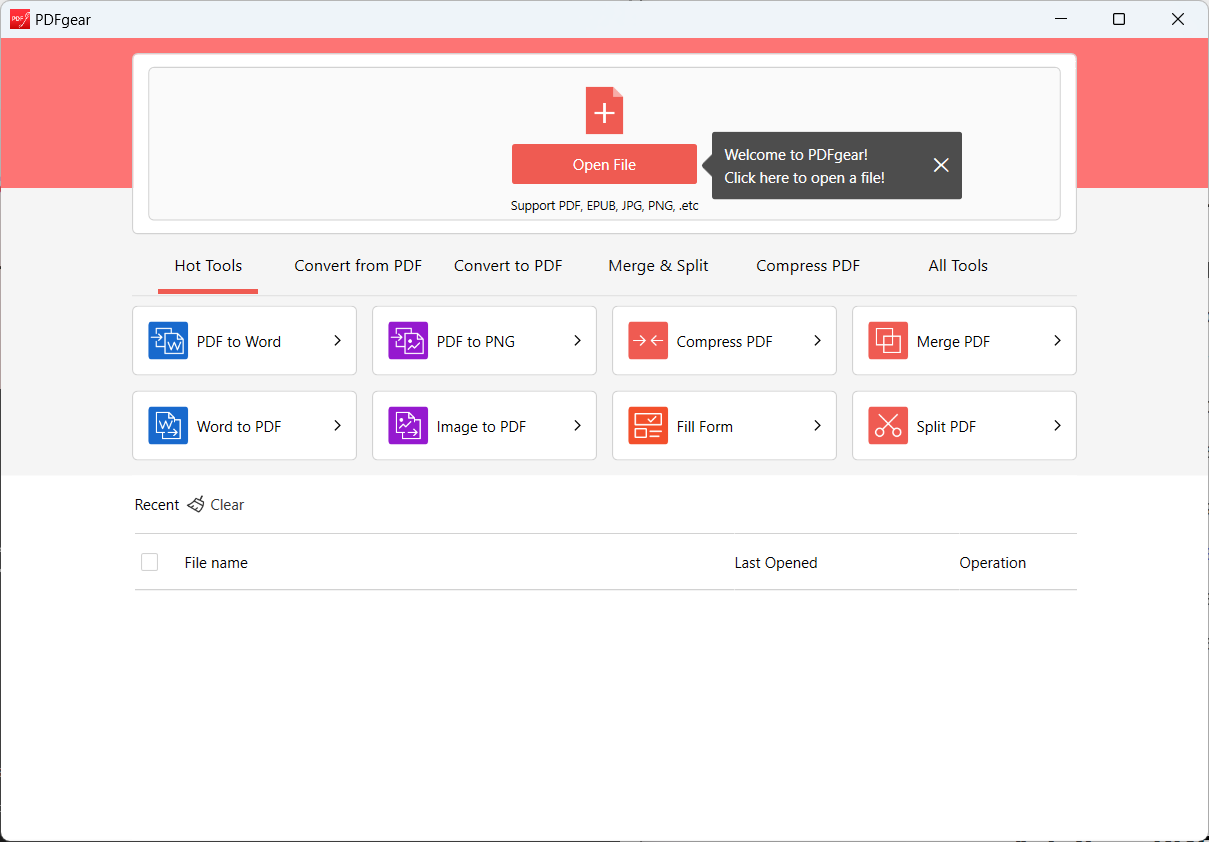This screenshot has width=1209, height=842.
Task: Minimize the PDFgear window
Action: coord(1060,19)
